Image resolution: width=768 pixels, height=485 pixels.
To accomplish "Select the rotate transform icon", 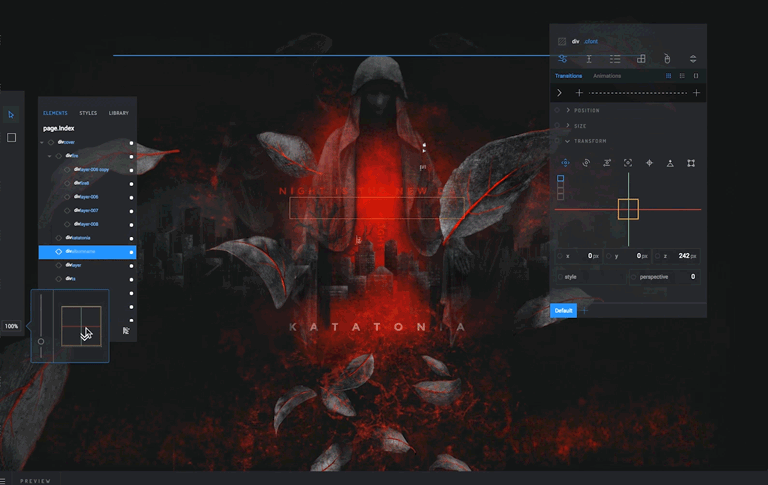I will tap(586, 163).
